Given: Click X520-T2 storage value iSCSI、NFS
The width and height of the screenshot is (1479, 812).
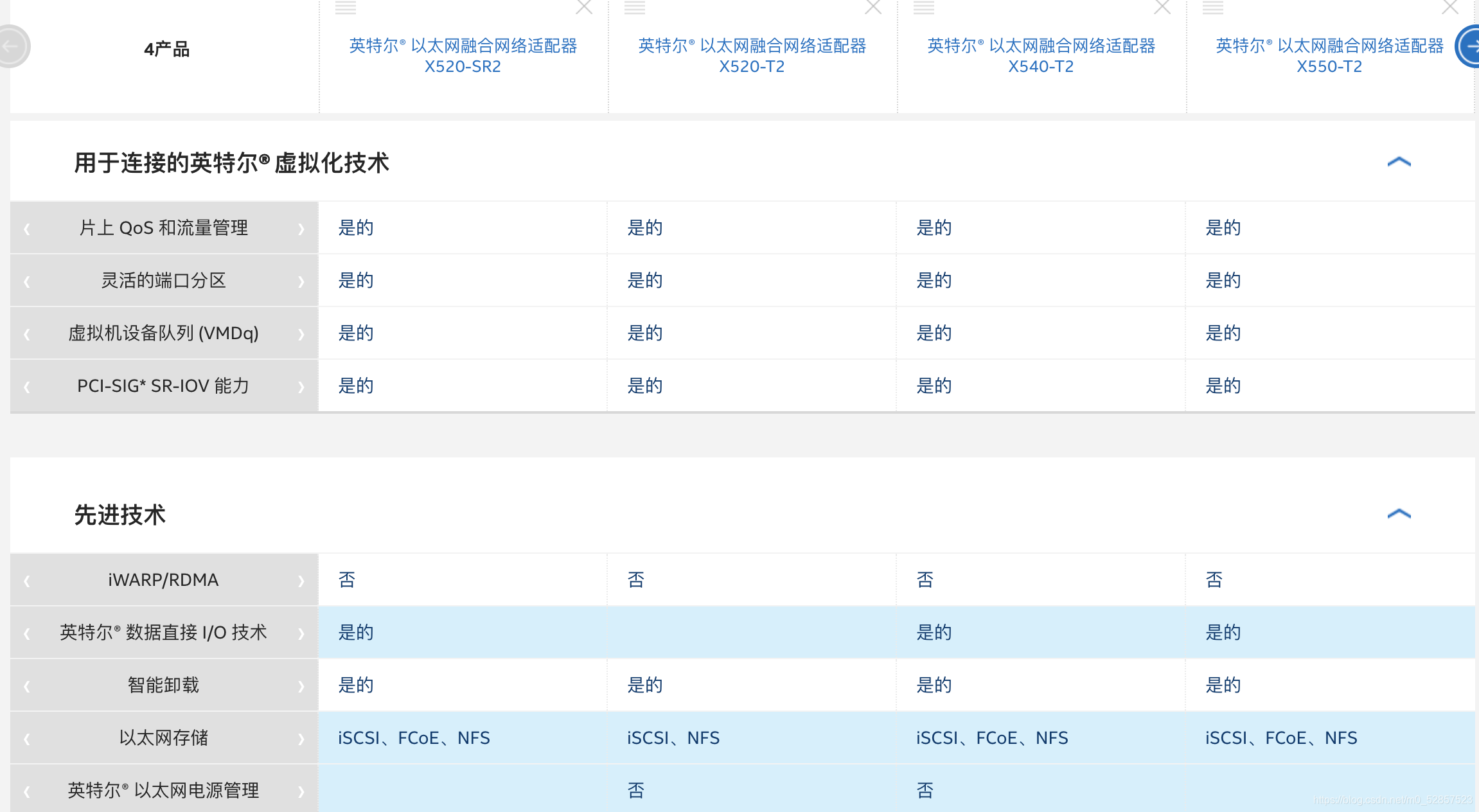Looking at the screenshot, I should (673, 737).
